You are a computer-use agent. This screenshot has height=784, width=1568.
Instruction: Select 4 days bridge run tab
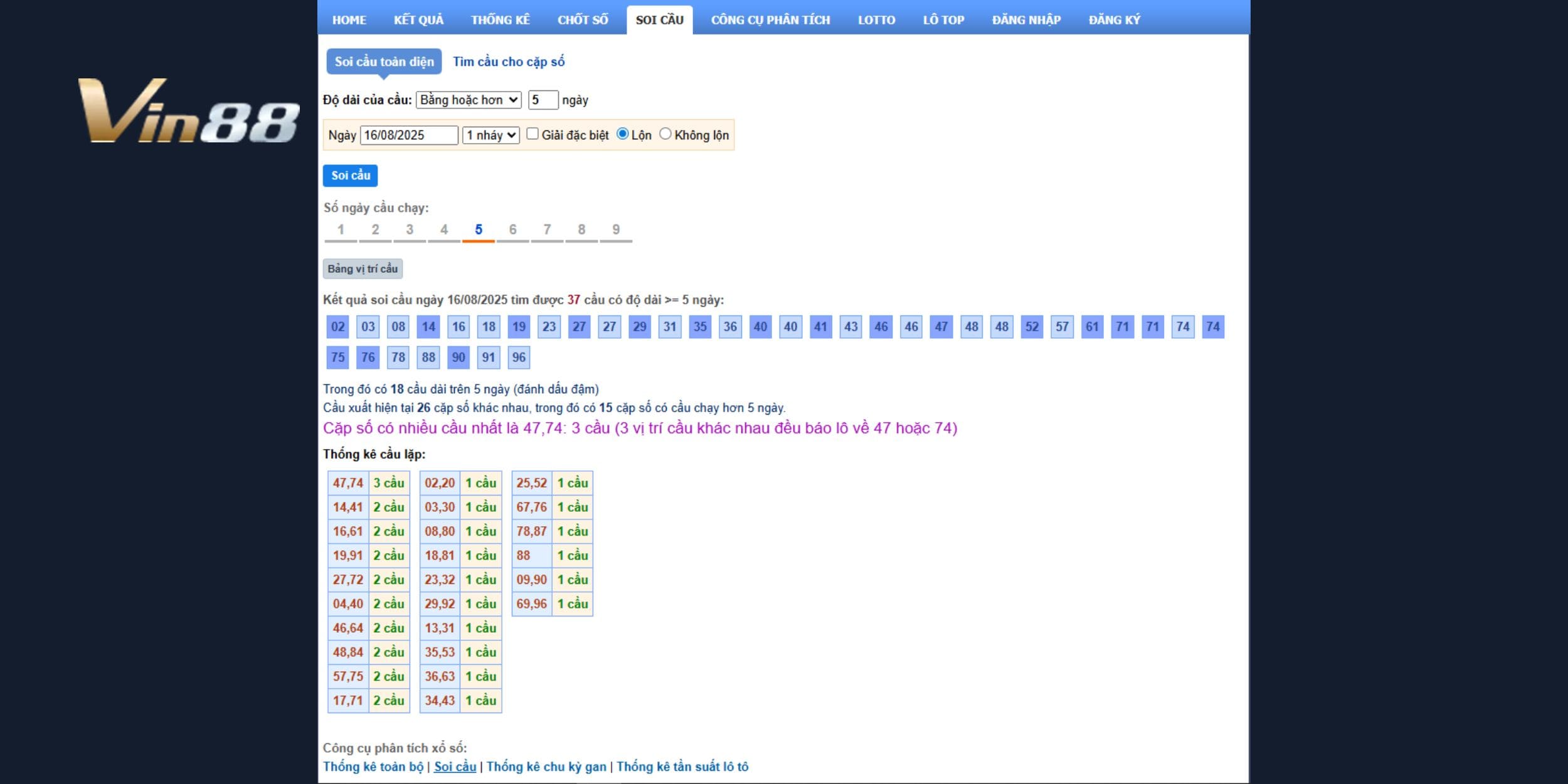(444, 230)
